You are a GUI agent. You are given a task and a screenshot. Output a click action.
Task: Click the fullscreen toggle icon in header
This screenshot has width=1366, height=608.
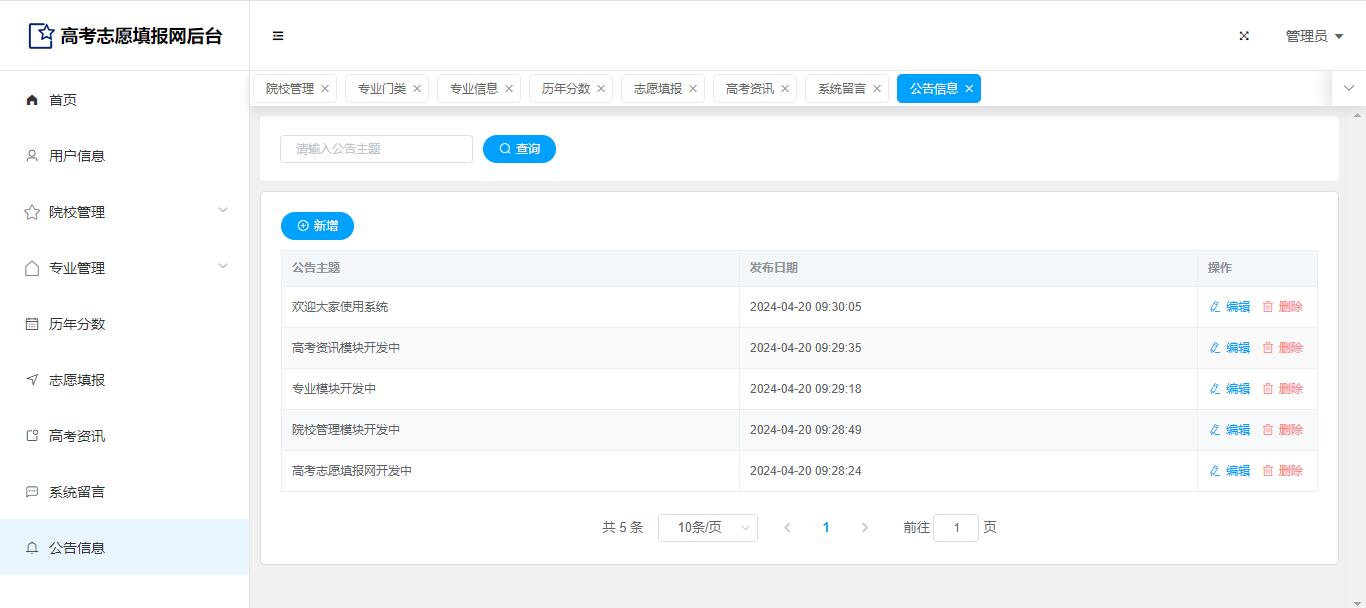[1244, 36]
